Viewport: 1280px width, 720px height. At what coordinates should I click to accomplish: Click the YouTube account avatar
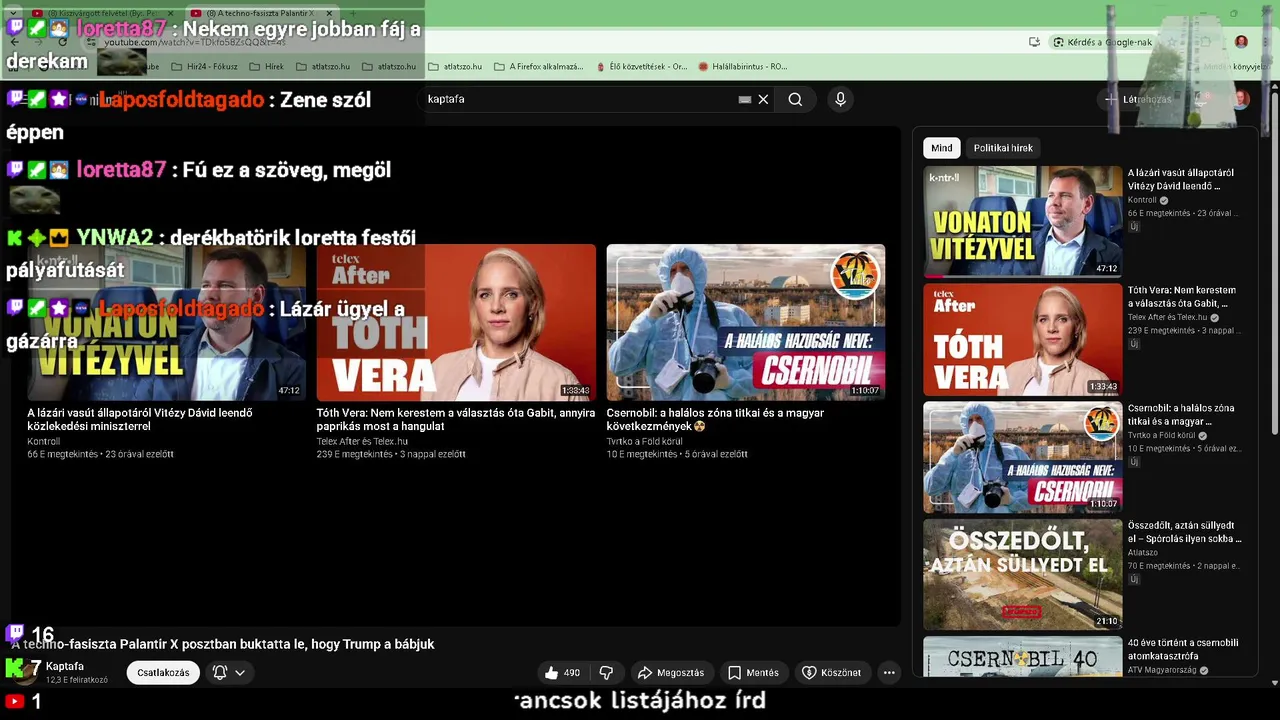(1240, 99)
